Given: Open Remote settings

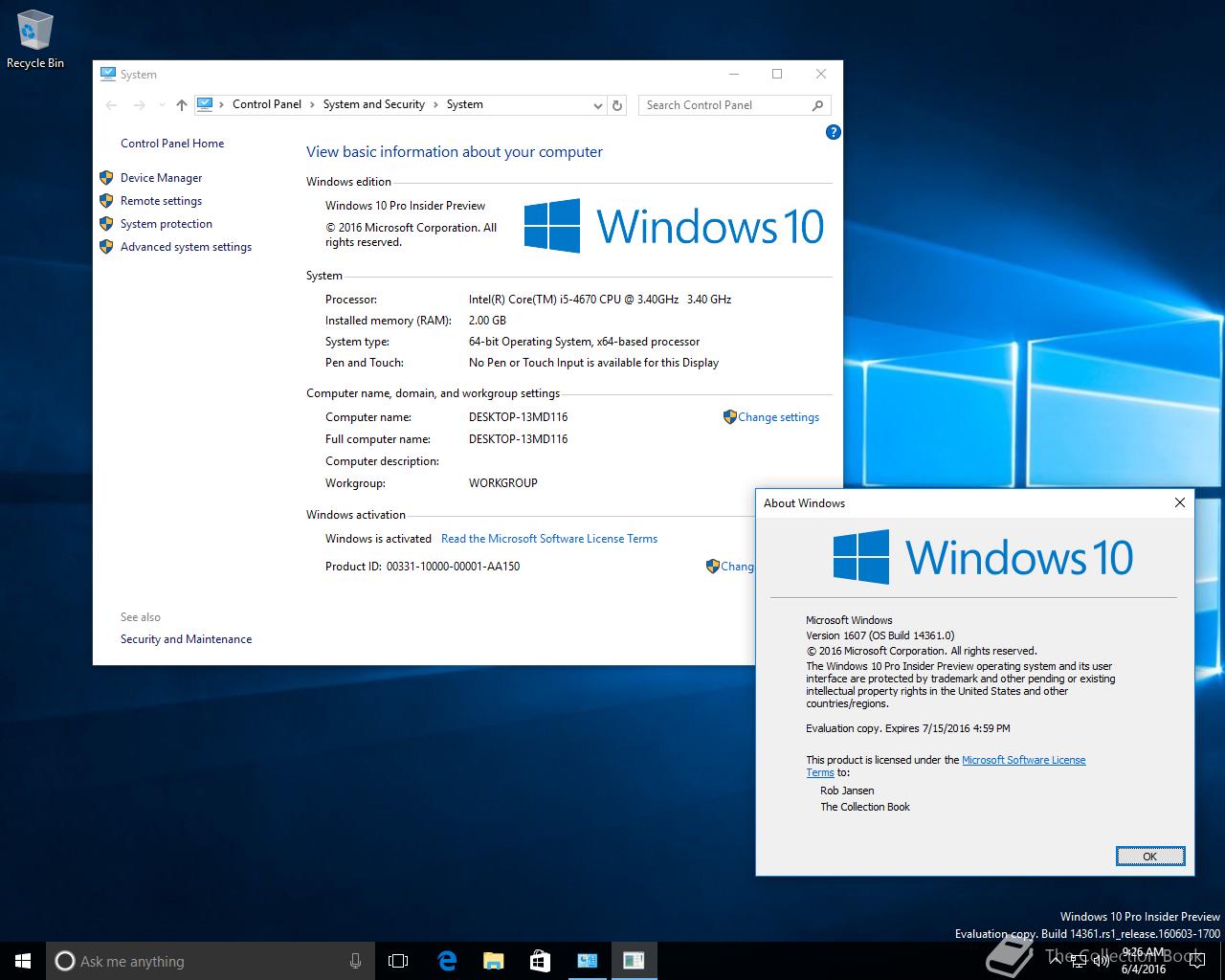Looking at the screenshot, I should pyautogui.click(x=161, y=201).
